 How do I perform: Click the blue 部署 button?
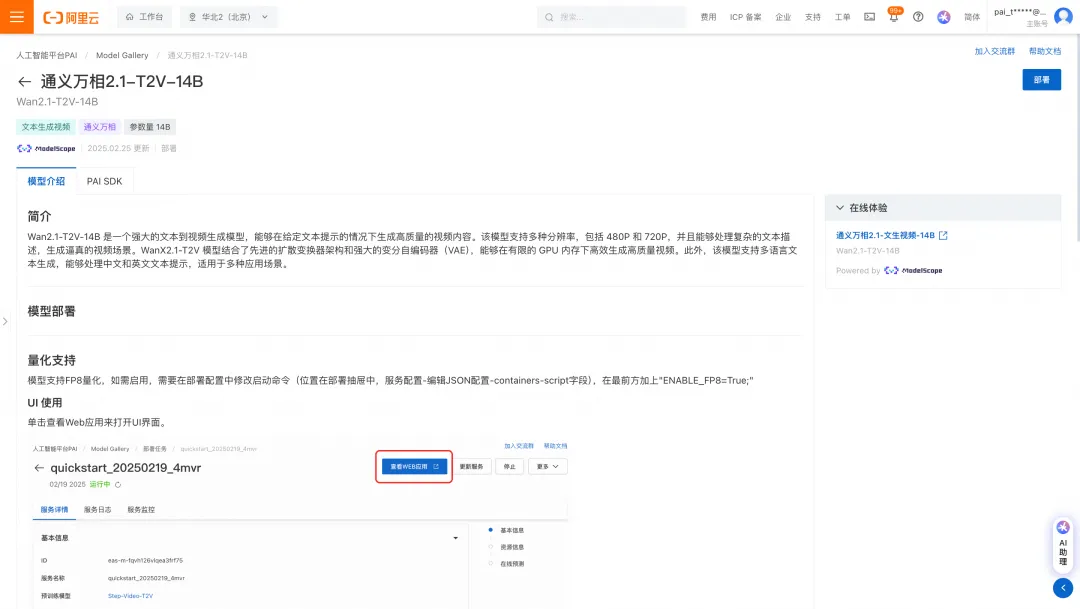pos(1041,80)
